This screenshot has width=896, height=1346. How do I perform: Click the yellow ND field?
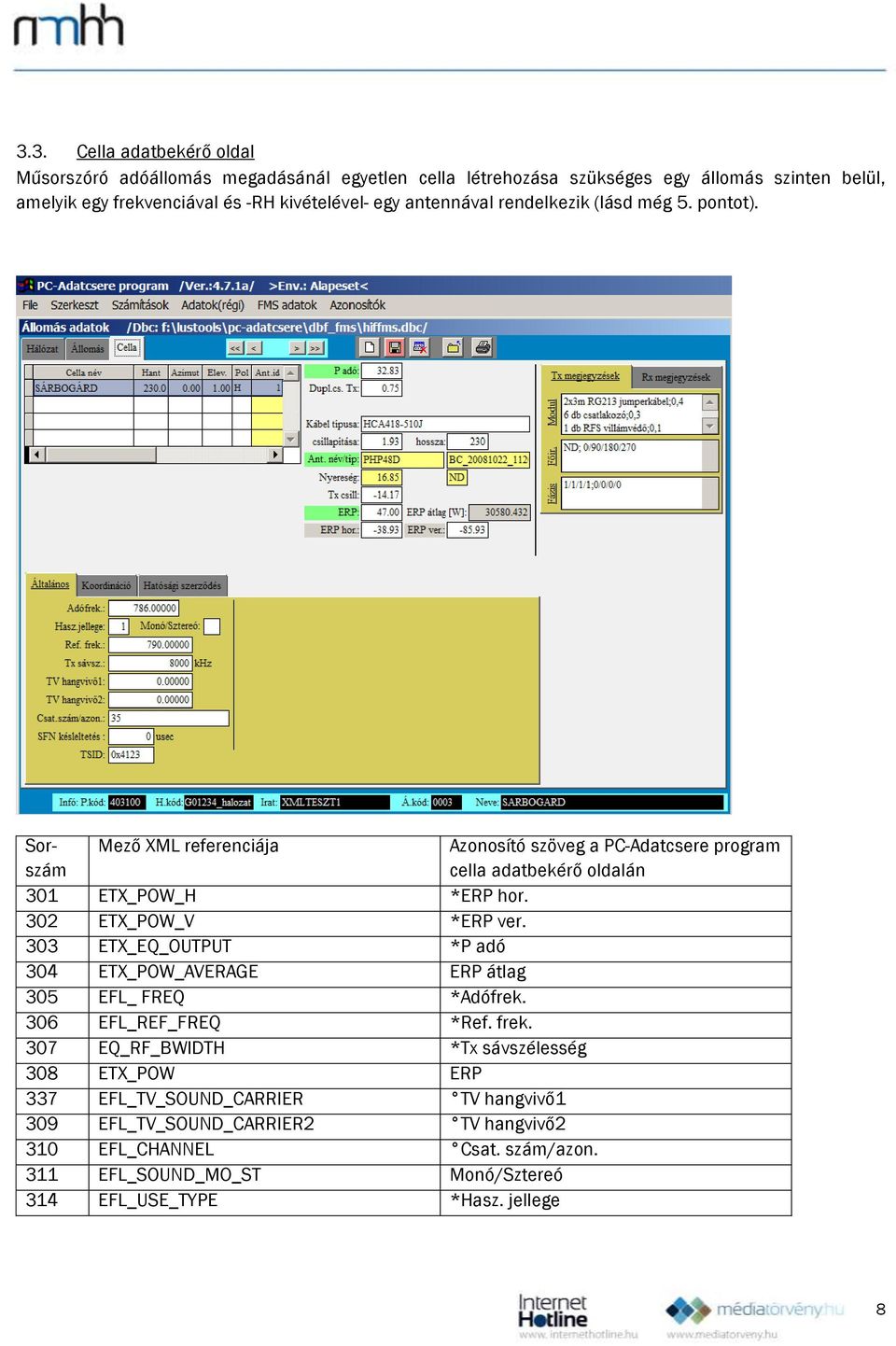tap(457, 477)
